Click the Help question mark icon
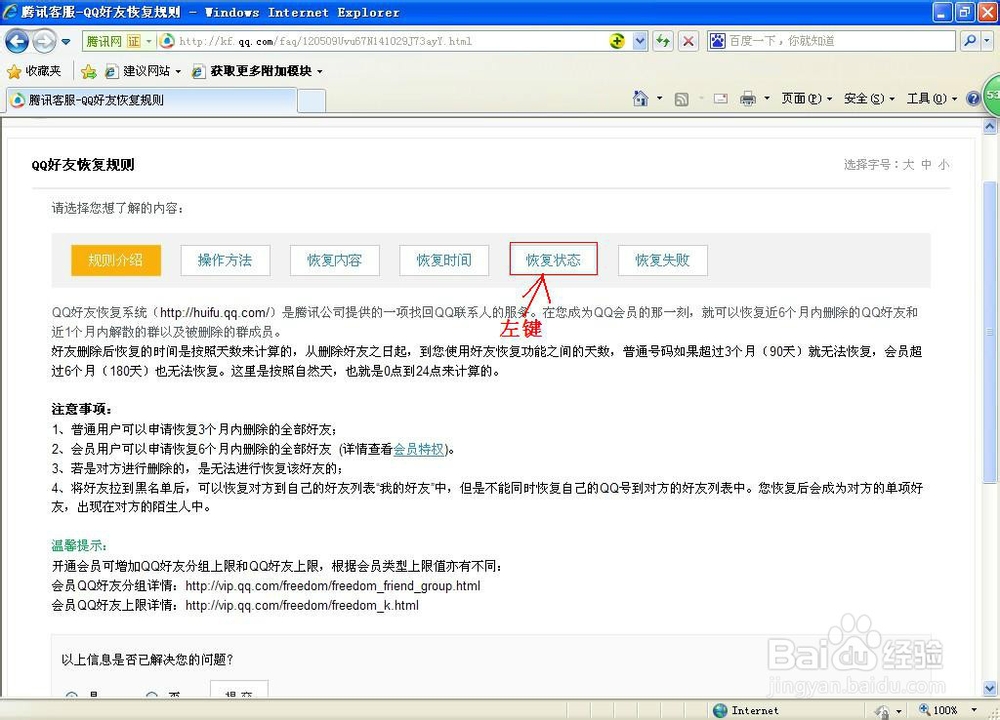This screenshot has width=1000, height=720. pos(973,98)
